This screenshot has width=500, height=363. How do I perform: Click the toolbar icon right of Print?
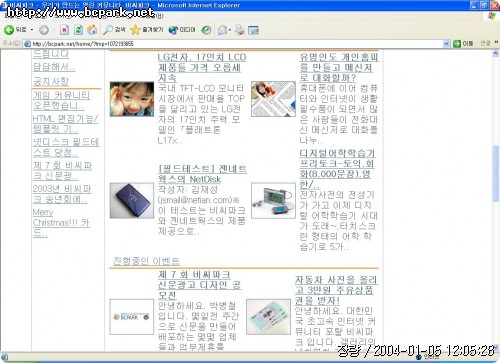point(253,30)
